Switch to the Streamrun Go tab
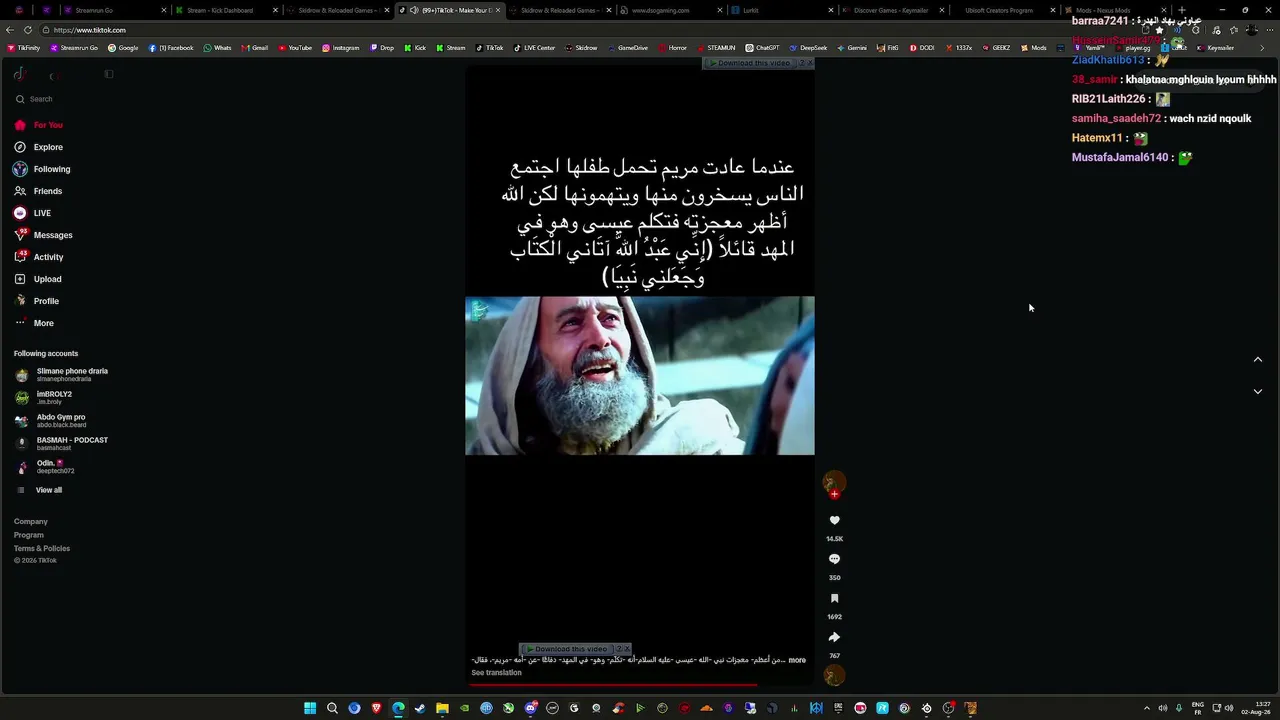This screenshot has height=720, width=1280. [x=113, y=10]
